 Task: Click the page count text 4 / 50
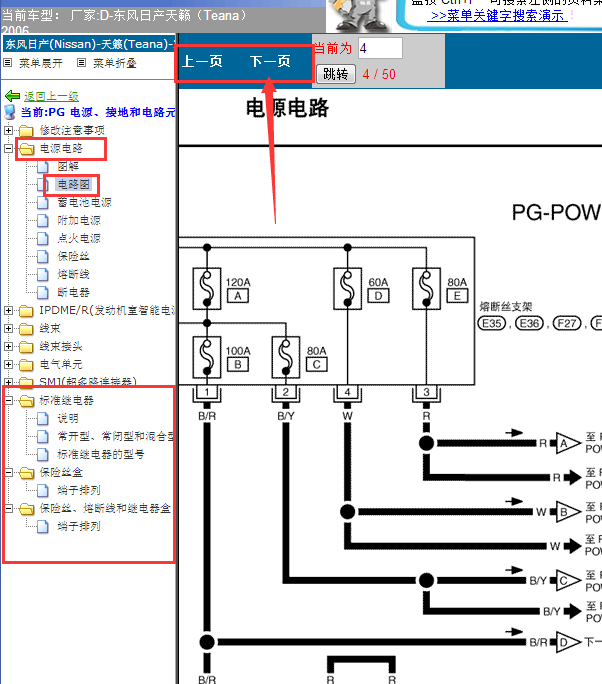tap(379, 74)
